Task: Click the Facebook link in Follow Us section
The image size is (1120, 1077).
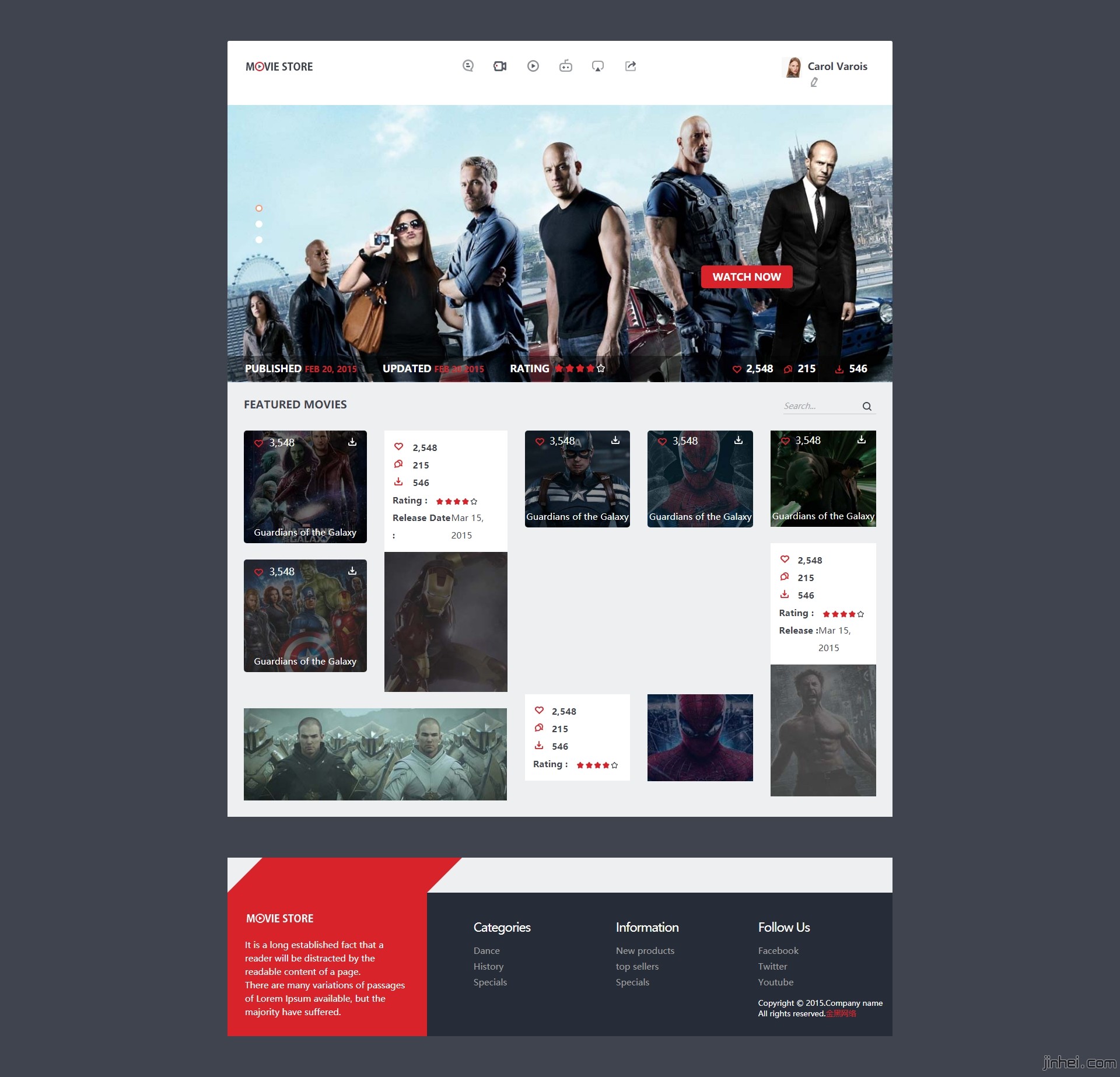Action: (x=779, y=949)
